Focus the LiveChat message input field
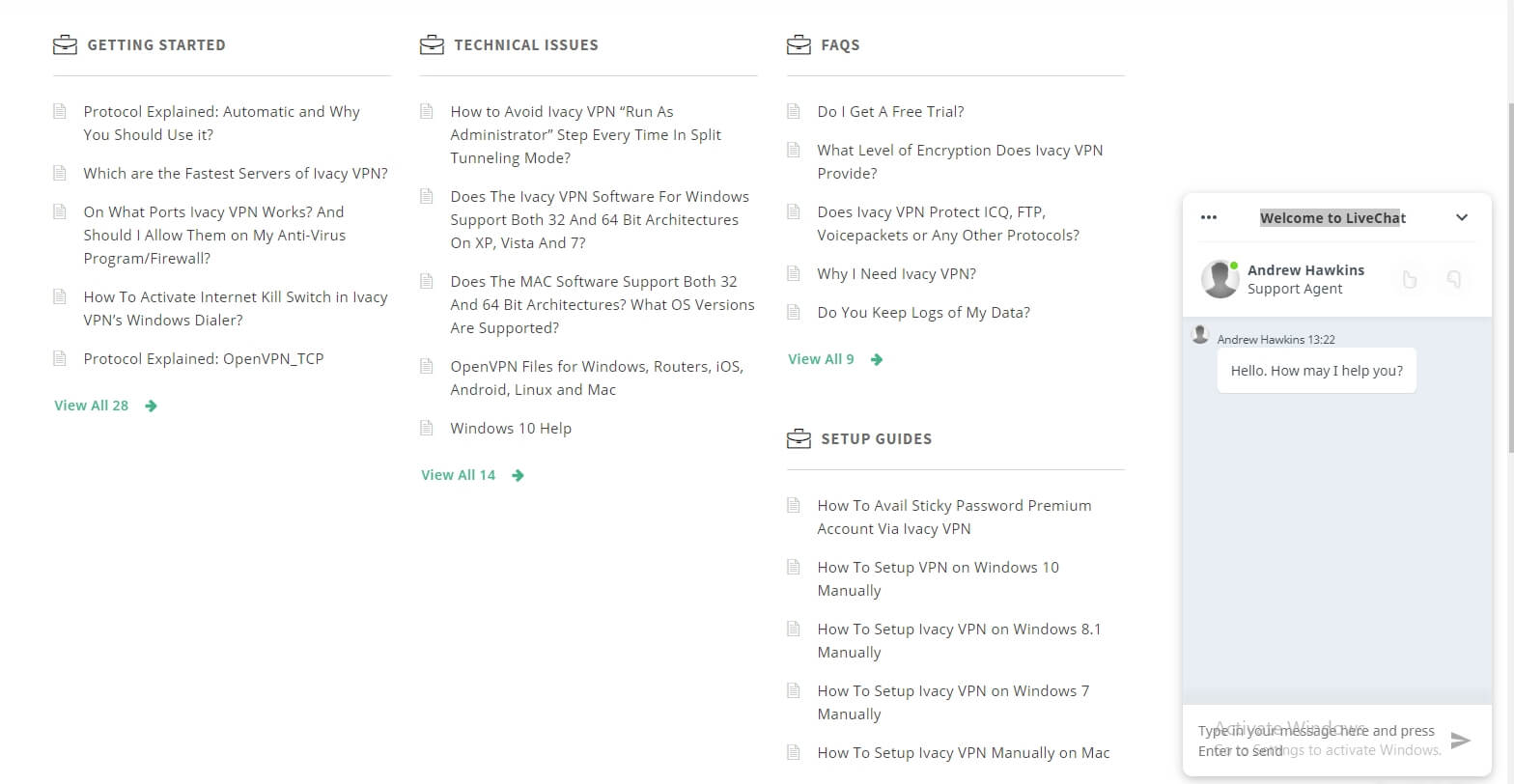The height and width of the screenshot is (784, 1514). click(x=1318, y=740)
